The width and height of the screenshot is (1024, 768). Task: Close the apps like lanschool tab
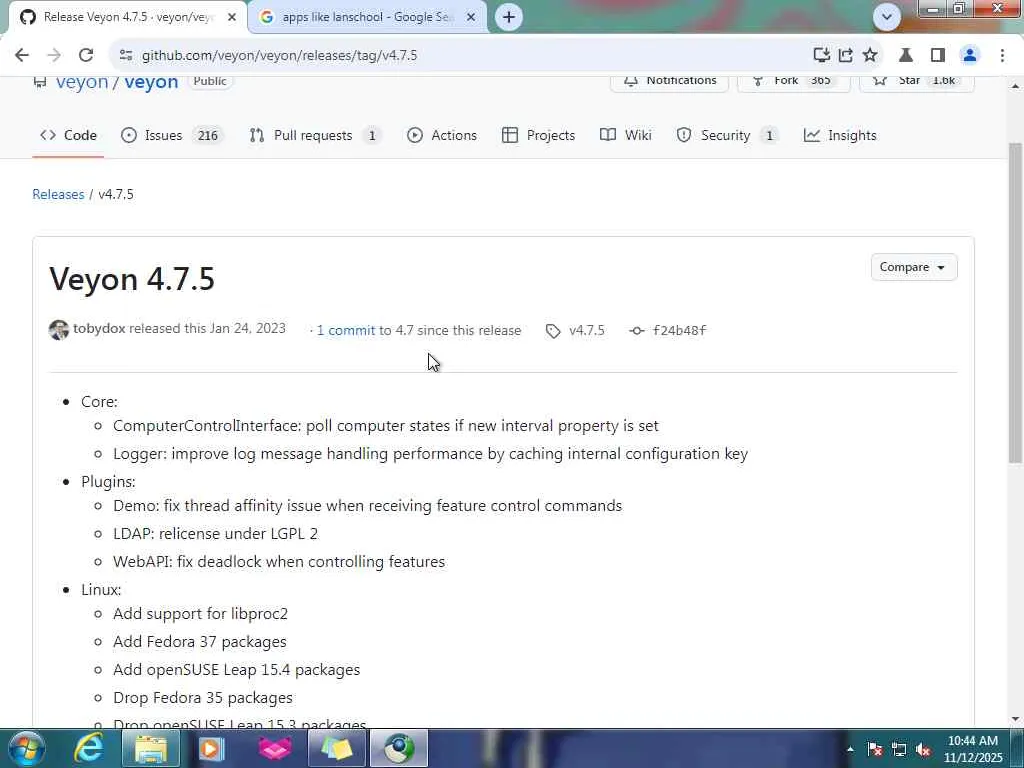pos(470,17)
